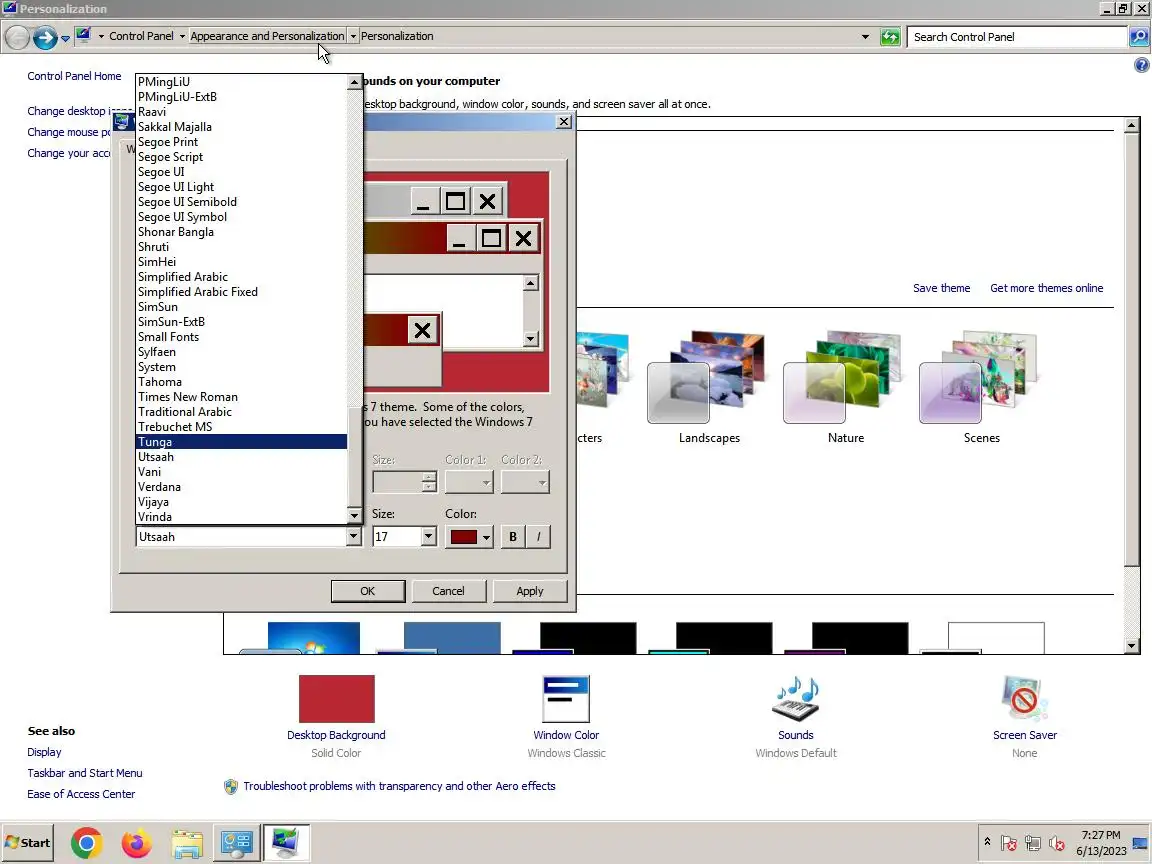The image size is (1152, 864).
Task: Open the Screen Saver icon
Action: click(x=1024, y=699)
